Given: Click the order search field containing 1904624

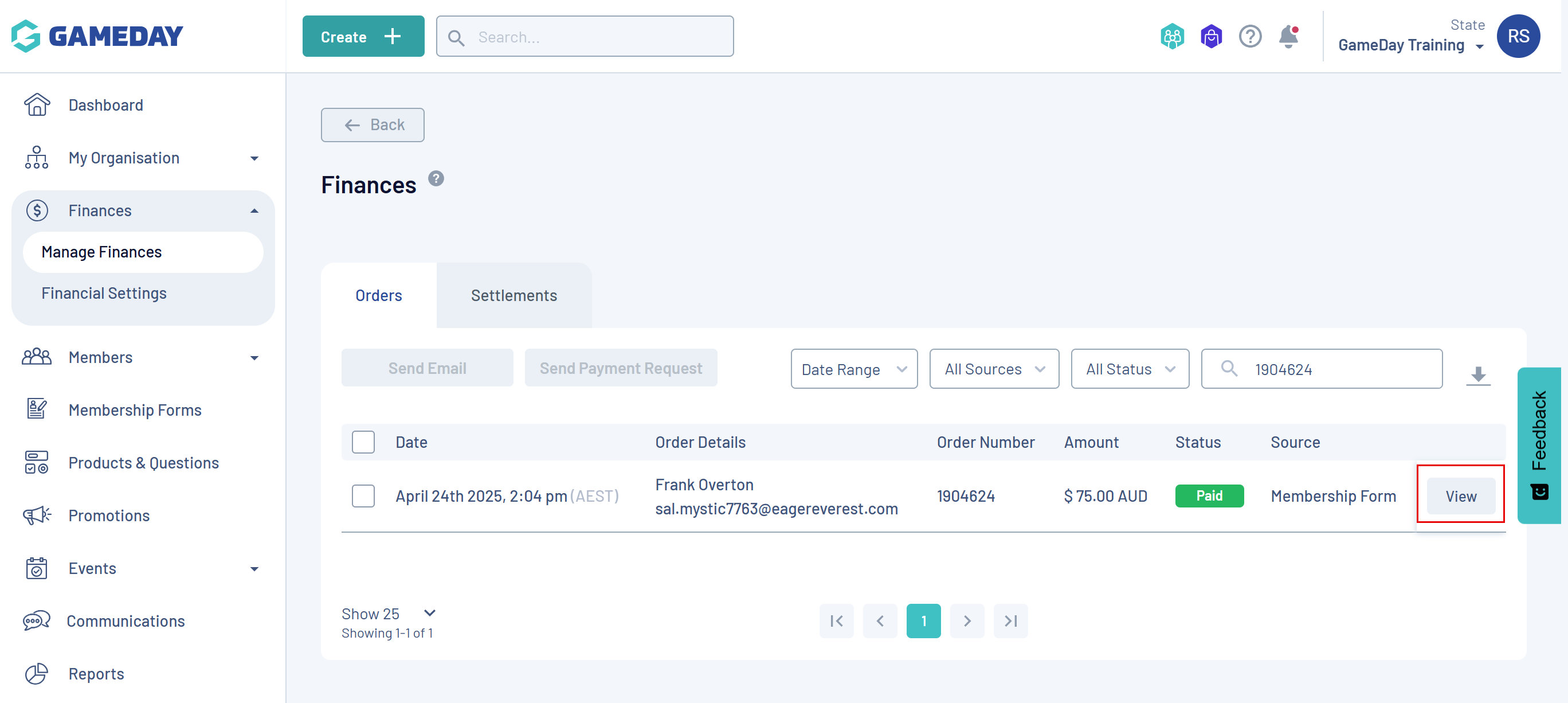Looking at the screenshot, I should [x=1339, y=369].
